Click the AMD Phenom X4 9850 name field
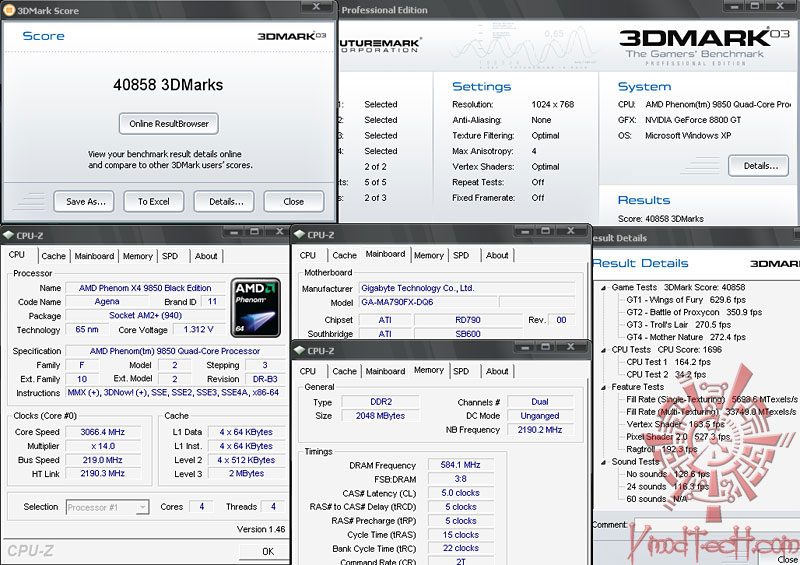This screenshot has height=565, width=800. click(x=145, y=288)
